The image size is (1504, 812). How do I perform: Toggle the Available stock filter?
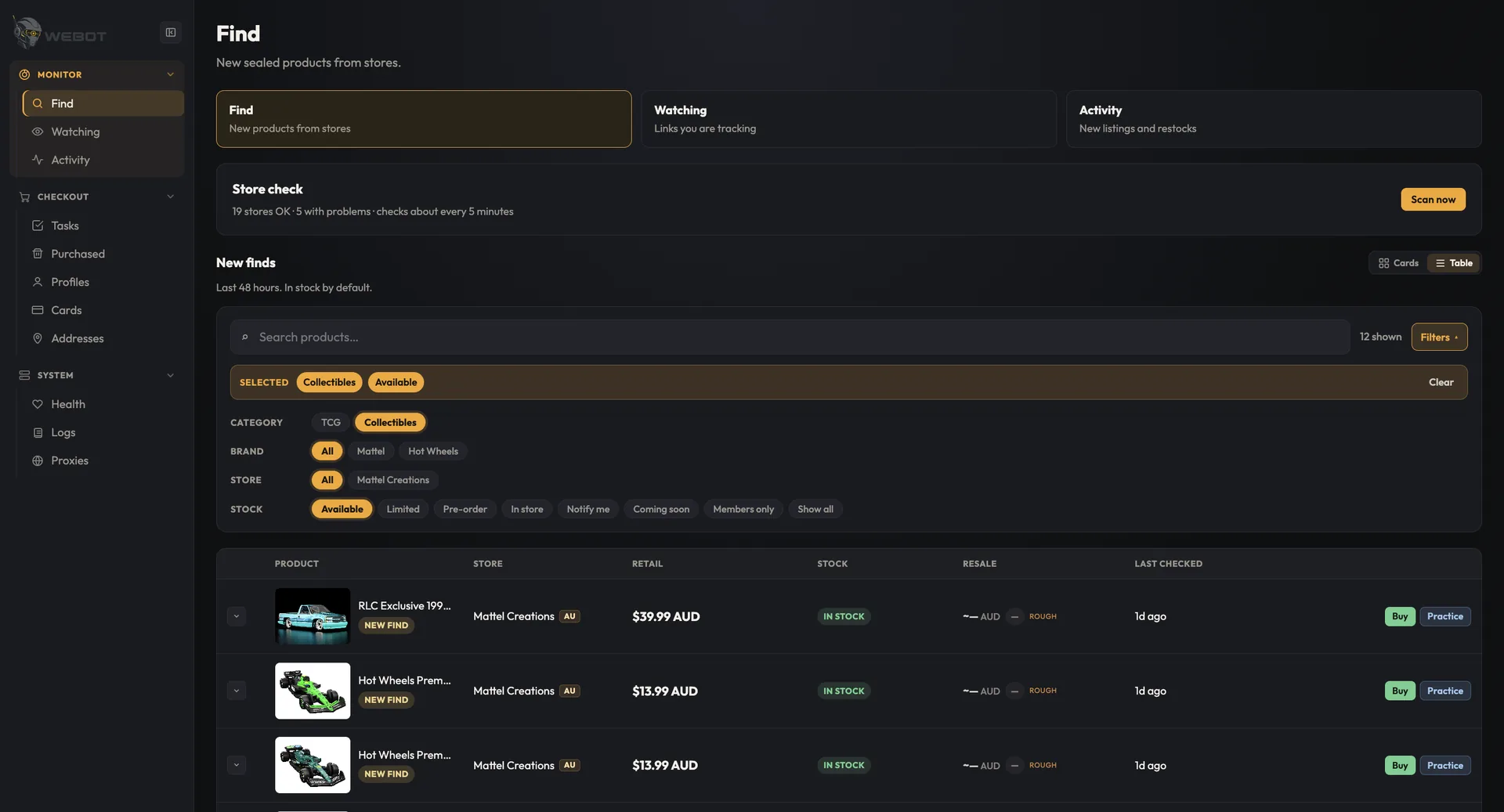pos(342,509)
